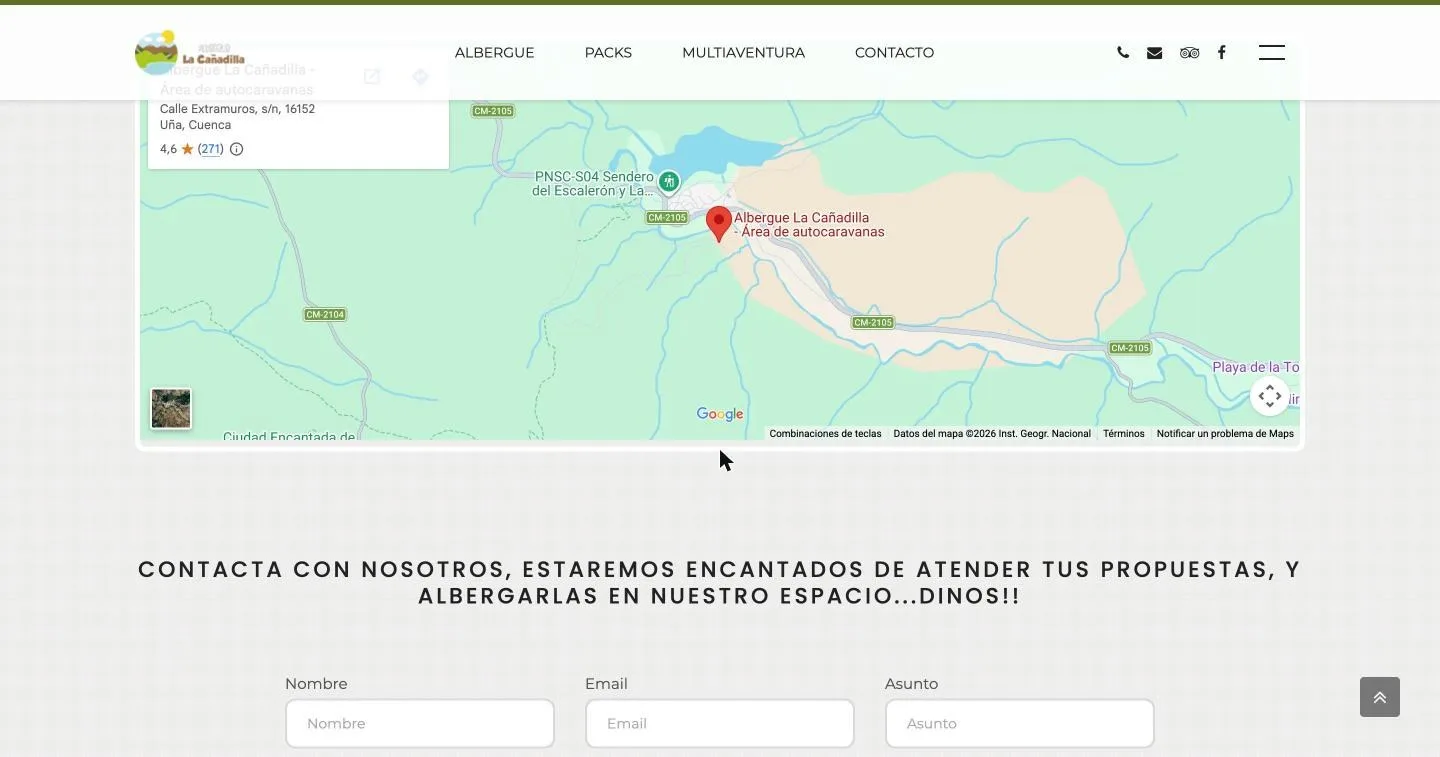Open the Términos link
Viewport: 1440px width, 757px height.
1124,434
